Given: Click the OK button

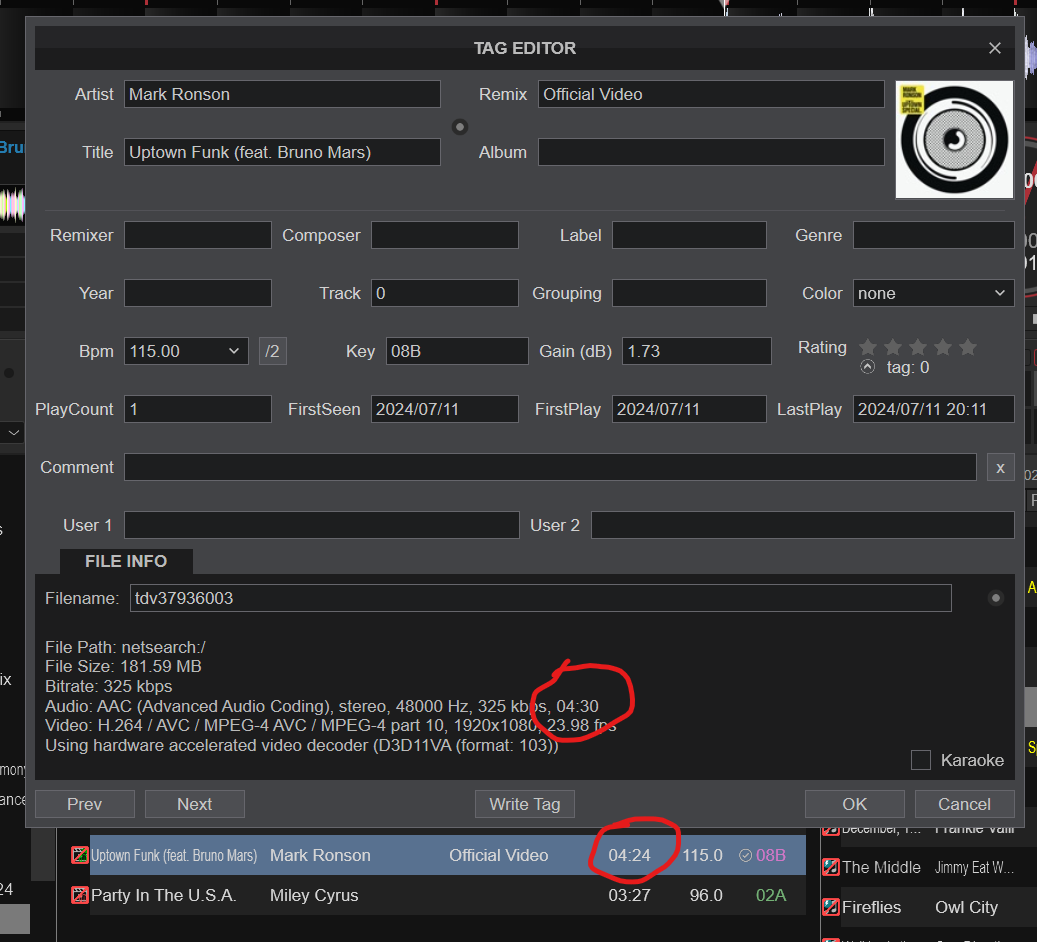Looking at the screenshot, I should pyautogui.click(x=854, y=804).
